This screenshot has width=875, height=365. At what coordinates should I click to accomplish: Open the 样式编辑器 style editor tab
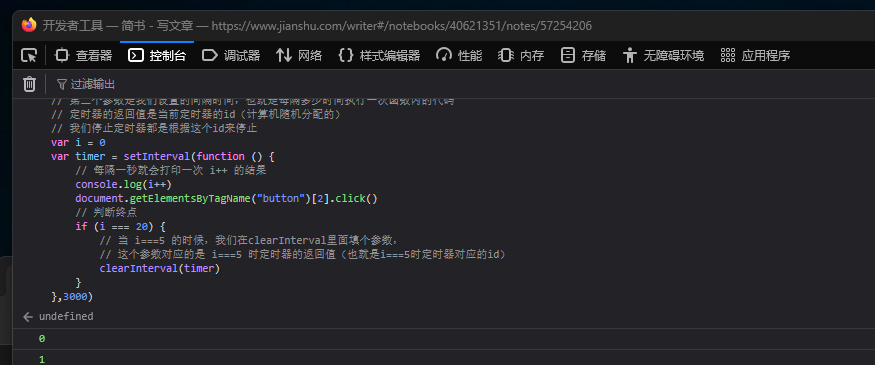pos(379,55)
